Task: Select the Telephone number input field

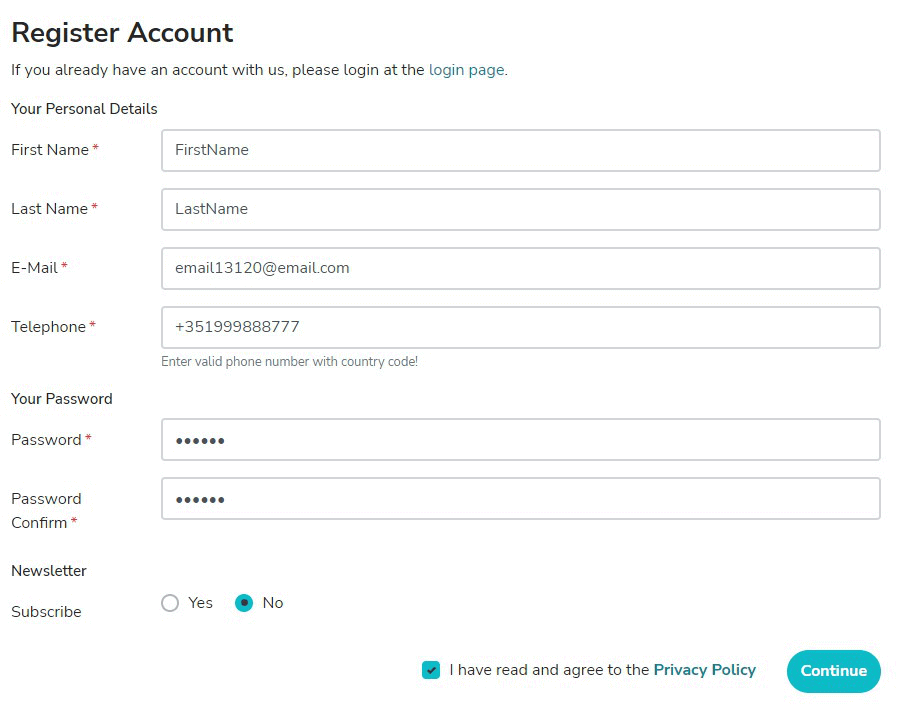Action: pyautogui.click(x=520, y=327)
